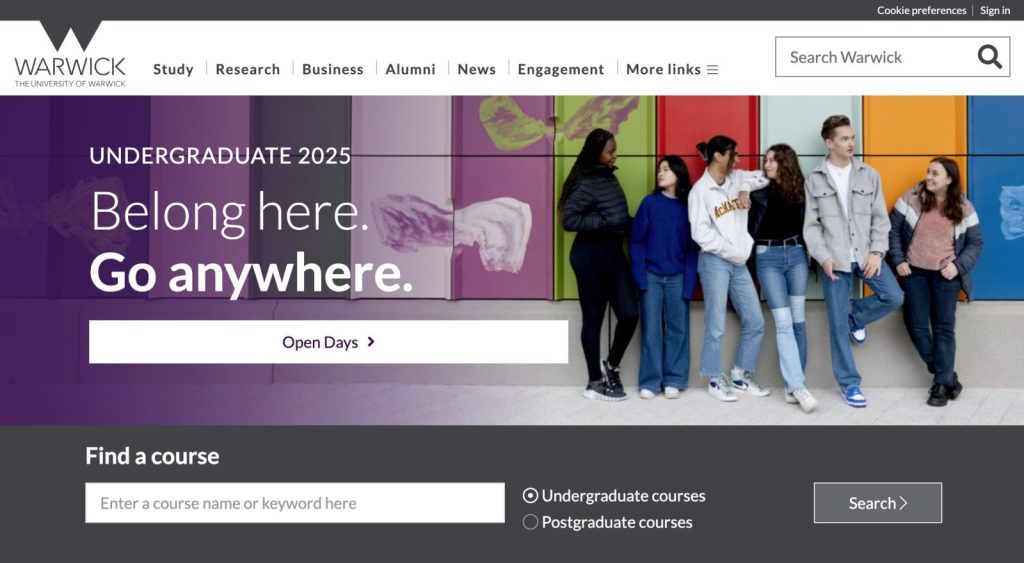Screen dimensions: 1024x563
Task: Open the Research navigation item
Action: [248, 69]
